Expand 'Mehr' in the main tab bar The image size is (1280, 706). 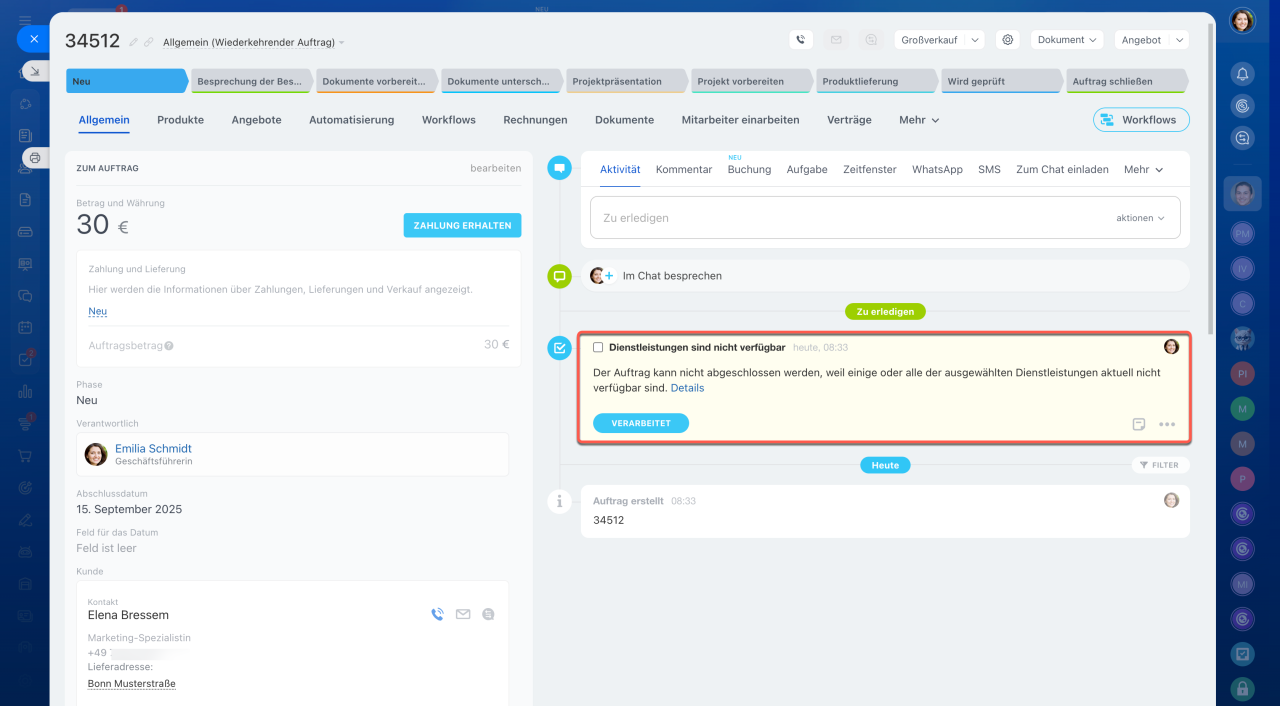coord(918,120)
